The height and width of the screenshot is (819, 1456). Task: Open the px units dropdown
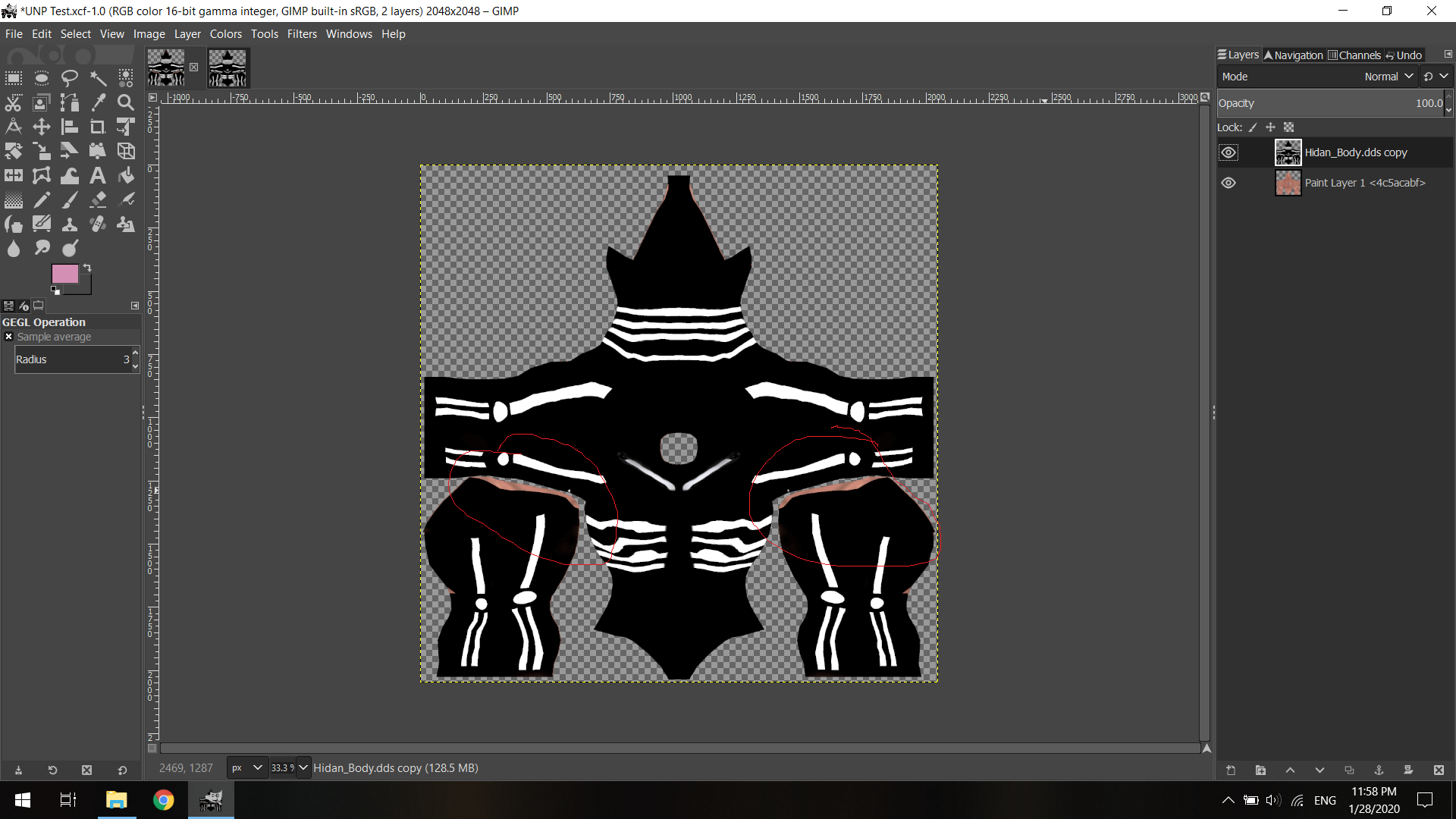(x=247, y=767)
